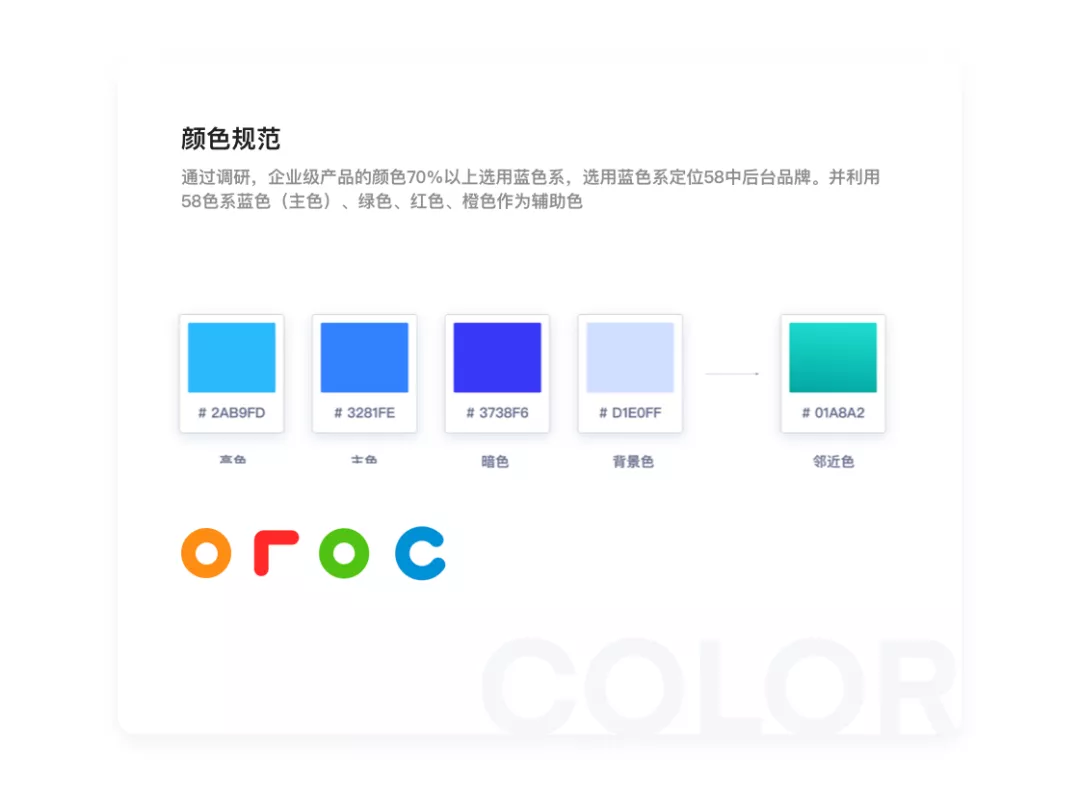Select the pale background D1E0FF swatch
The height and width of the screenshot is (793, 1080).
(x=630, y=358)
